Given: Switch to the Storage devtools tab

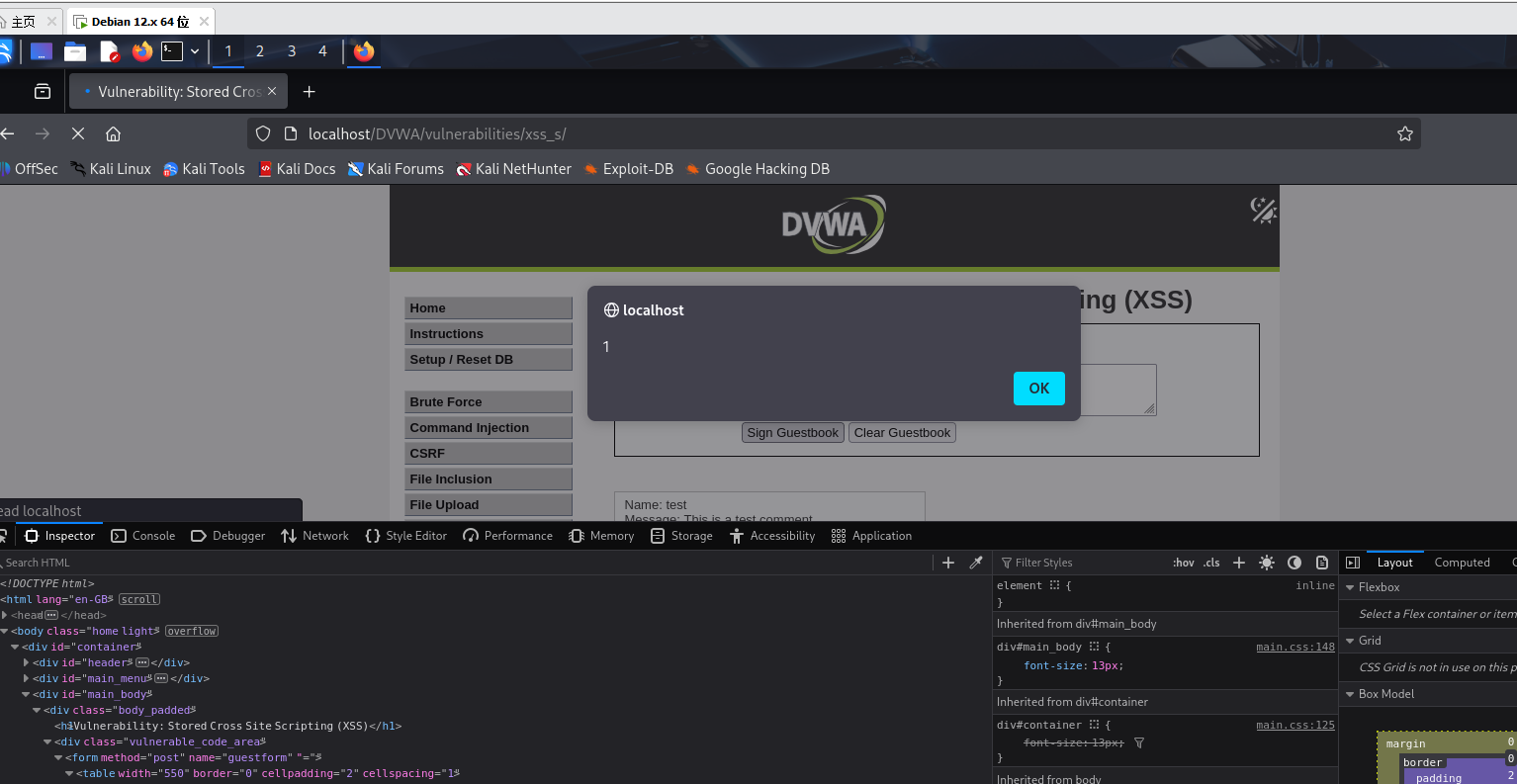Looking at the screenshot, I should tap(681, 536).
